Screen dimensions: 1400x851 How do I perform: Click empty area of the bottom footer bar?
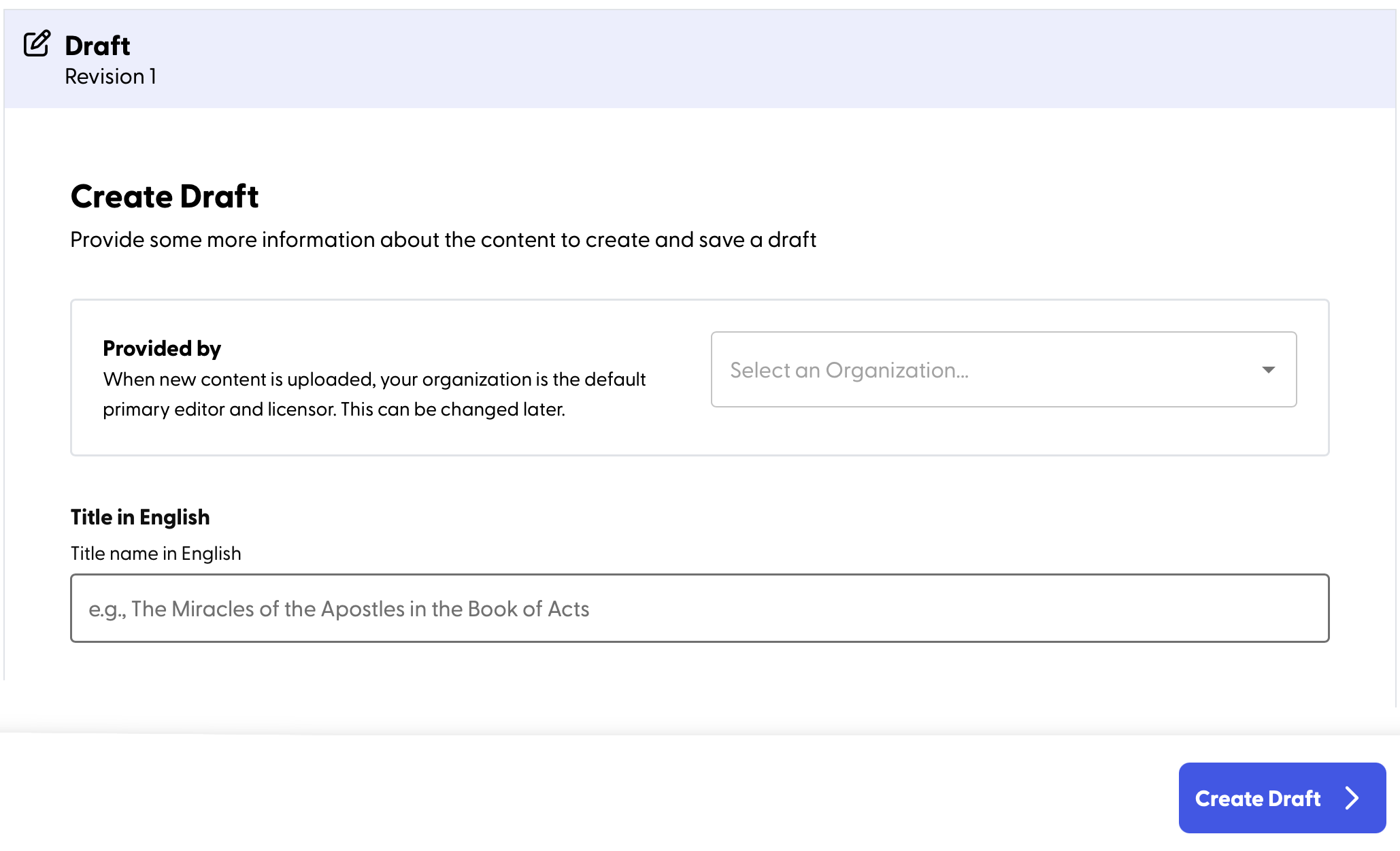[x=544, y=796]
